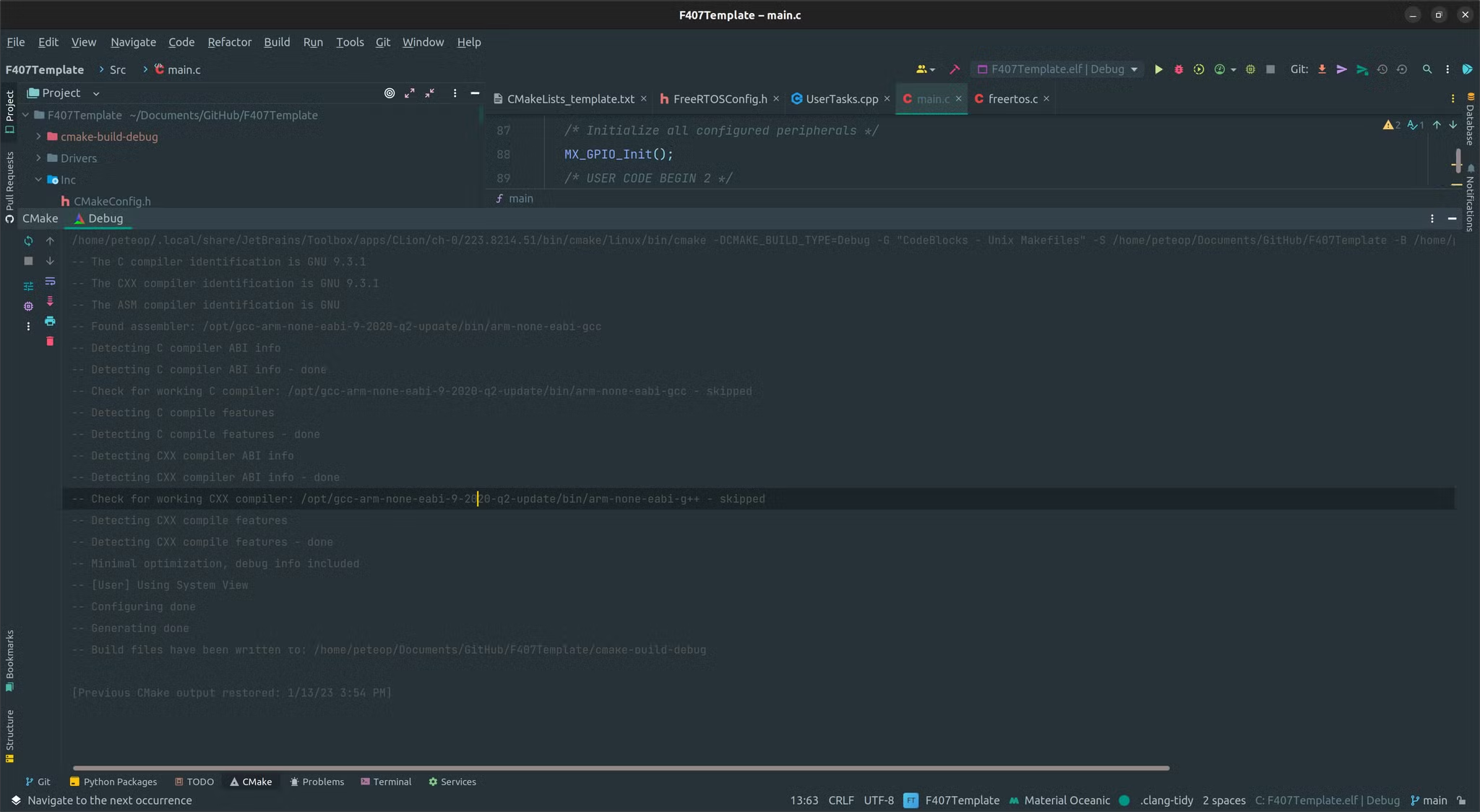Expand the Drivers folder
The height and width of the screenshot is (812, 1480).
tap(38, 157)
